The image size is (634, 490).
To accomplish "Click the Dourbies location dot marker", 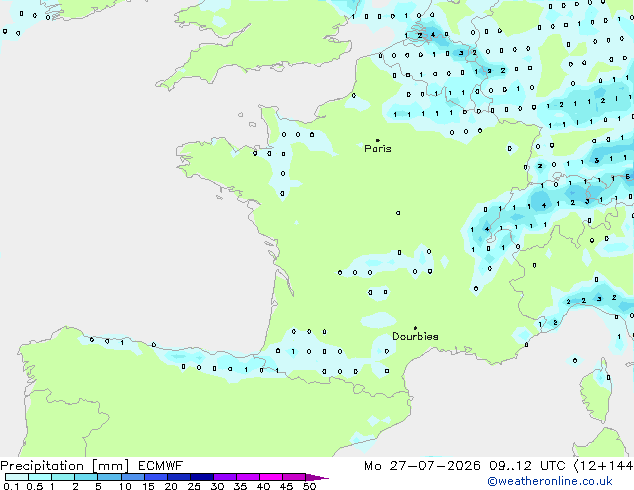I will pos(415,328).
